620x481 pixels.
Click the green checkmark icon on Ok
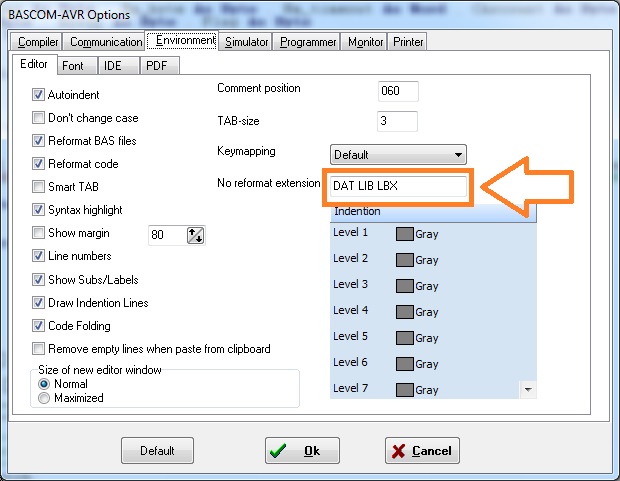(278, 450)
